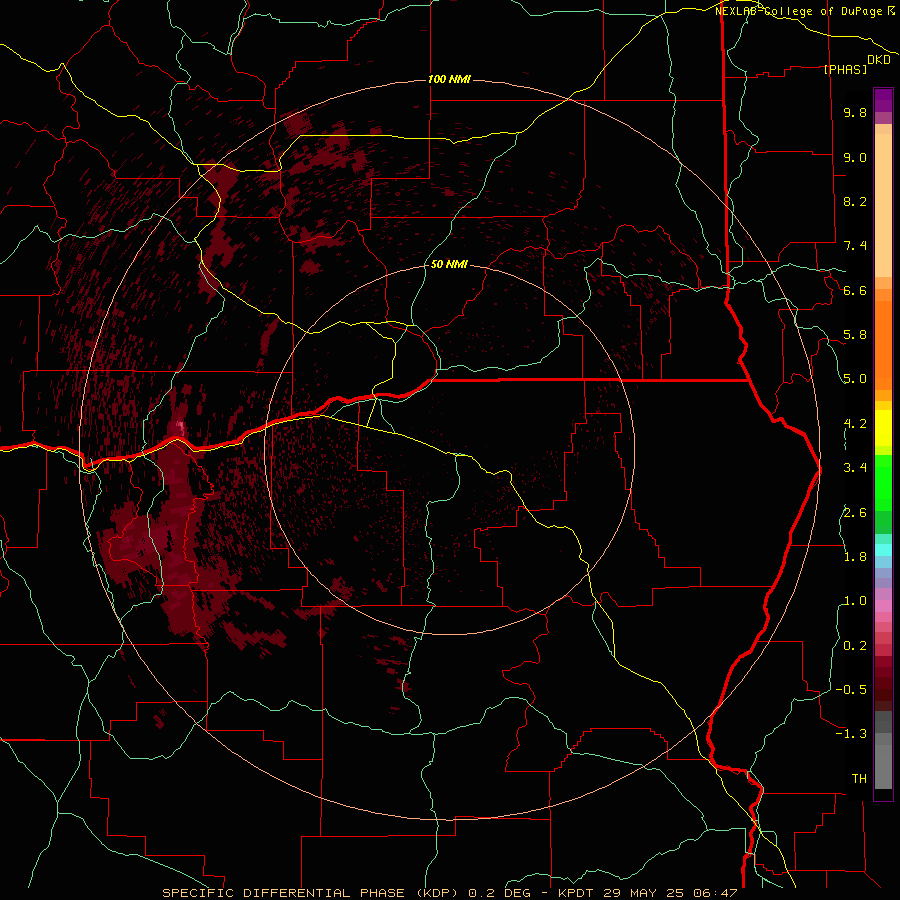Click the KPDT radar site identifier in the caption
The image size is (900, 900).
click(x=577, y=893)
